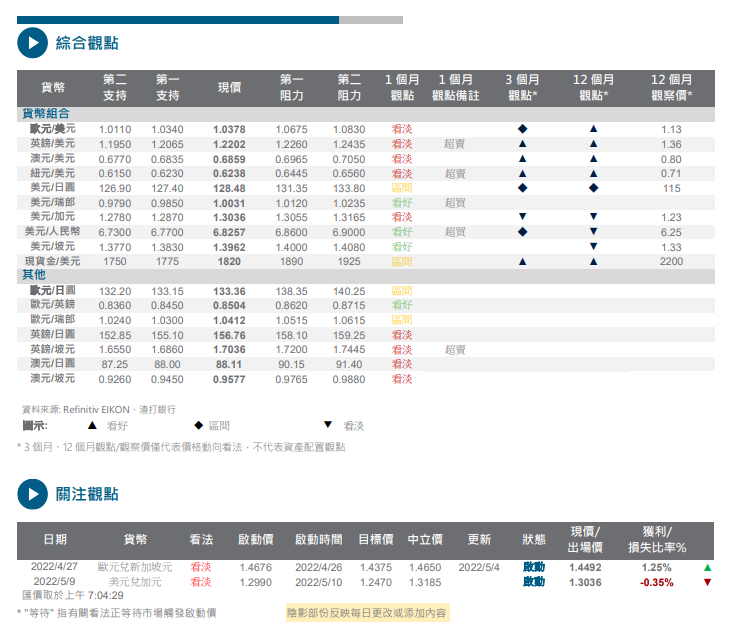
Task: Select the legend down-triangle for 看淡
Action: (x=328, y=425)
